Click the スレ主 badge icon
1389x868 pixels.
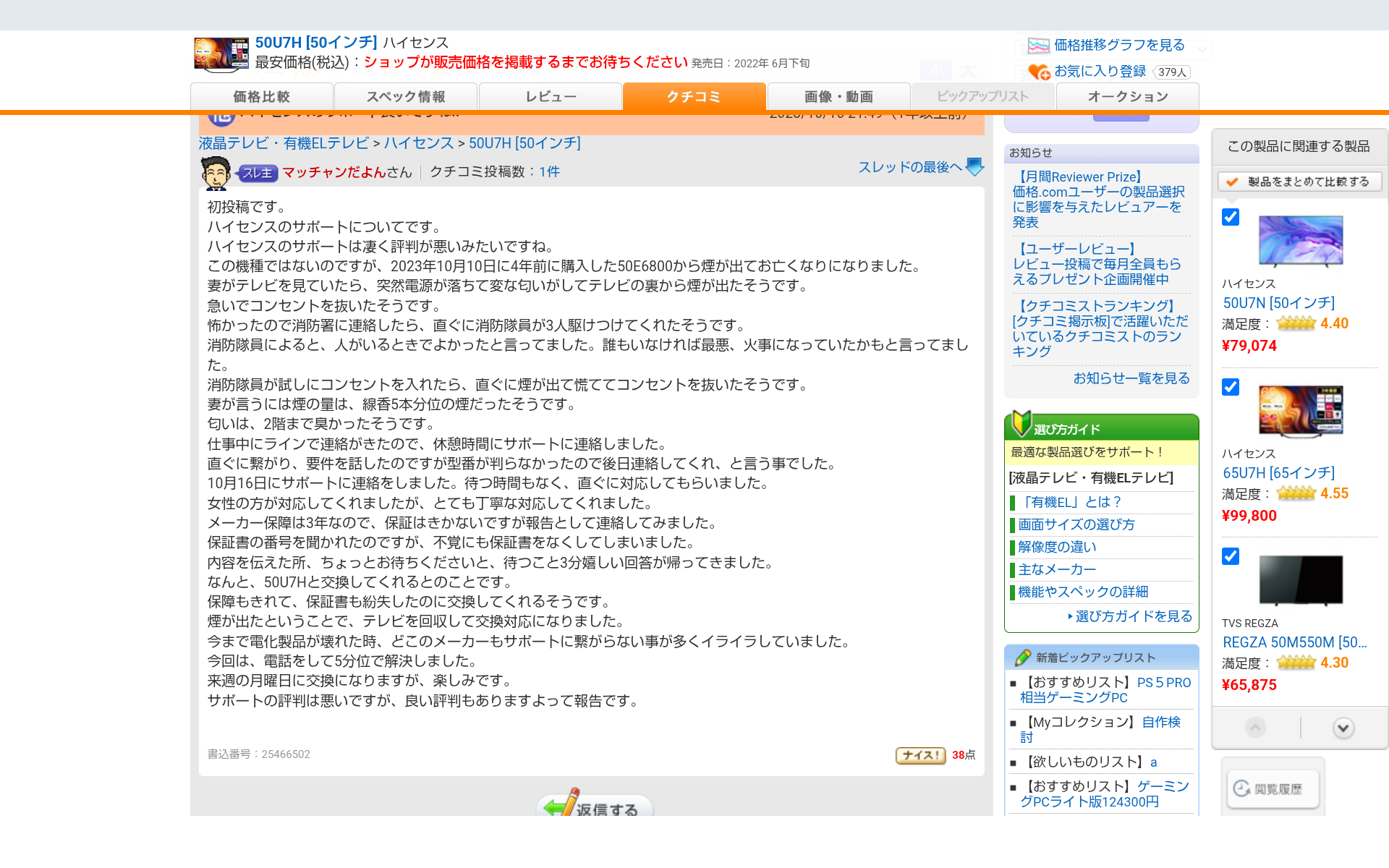258,173
